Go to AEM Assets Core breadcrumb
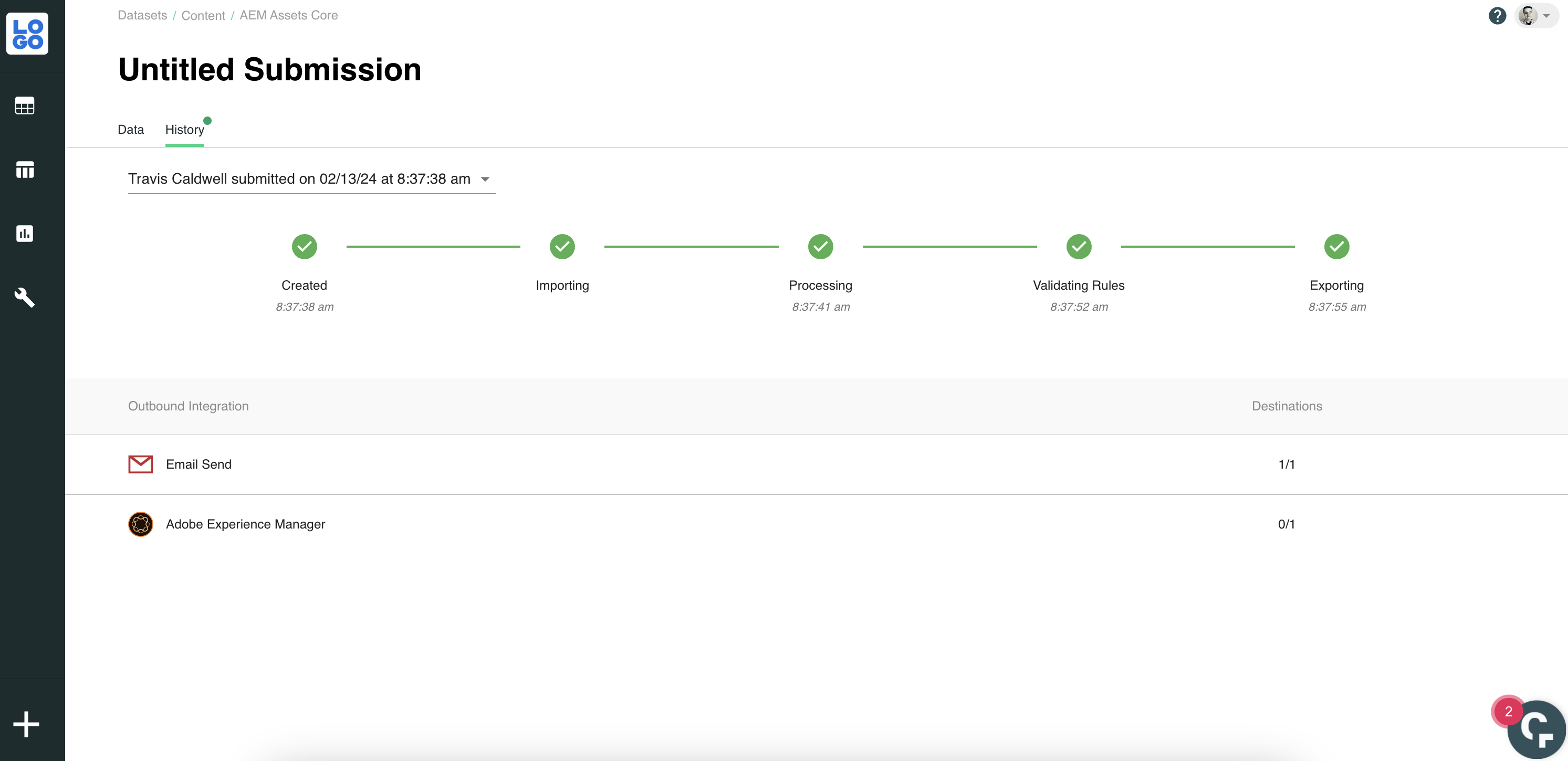This screenshot has height=761, width=1568. 288,15
